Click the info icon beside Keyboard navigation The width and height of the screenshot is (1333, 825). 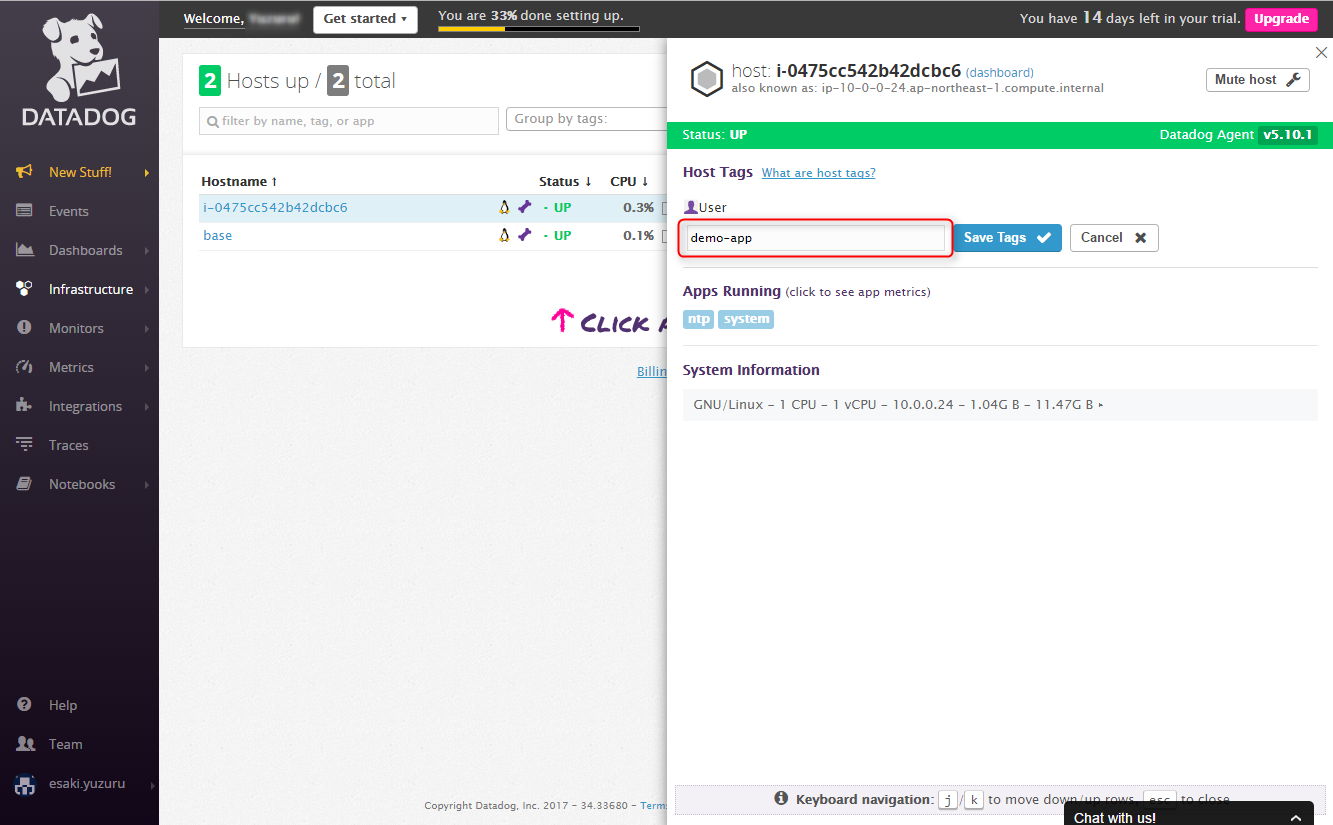(782, 799)
